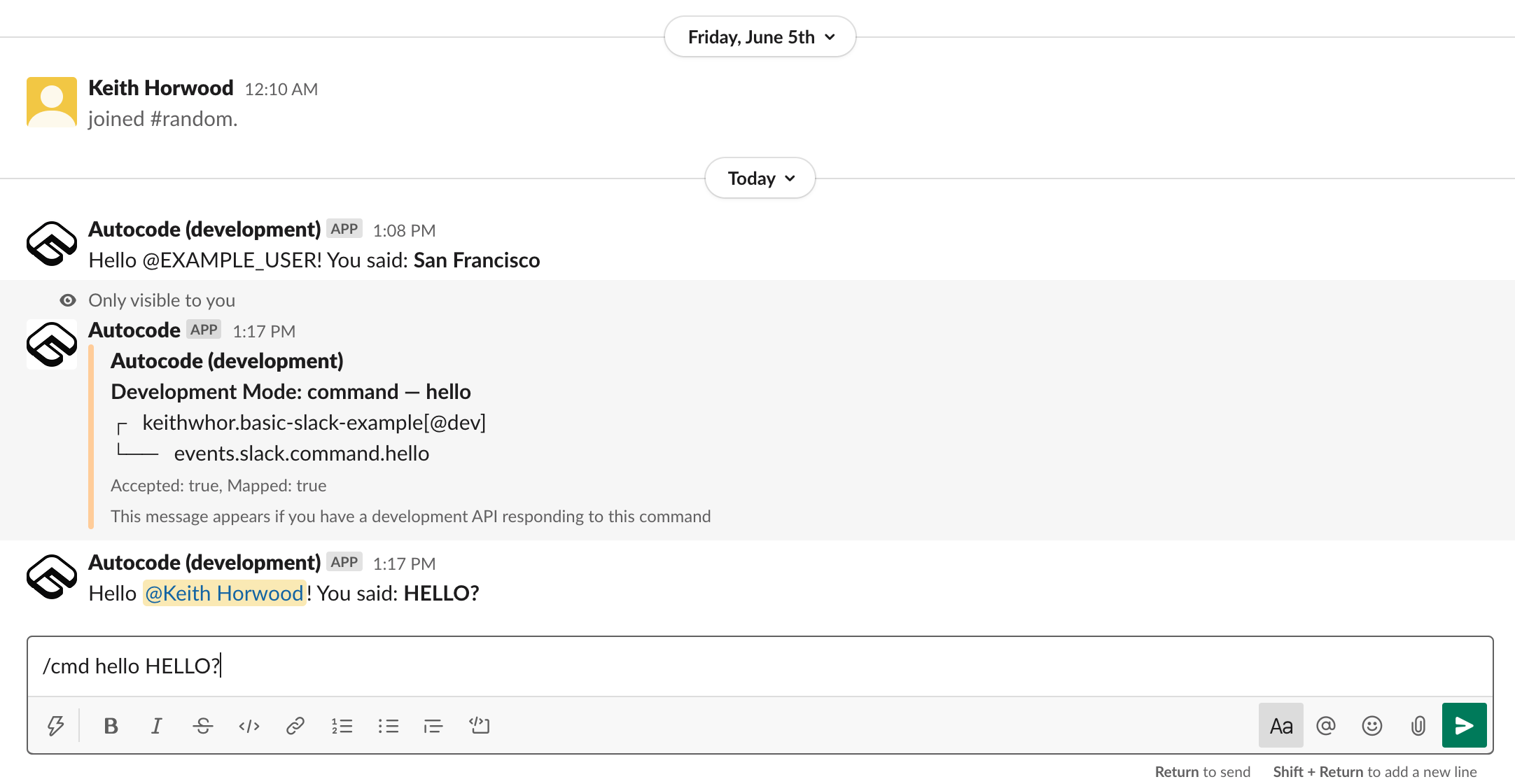Attach a file with paperclip icon
This screenshot has width=1515, height=784.
[x=1418, y=726]
